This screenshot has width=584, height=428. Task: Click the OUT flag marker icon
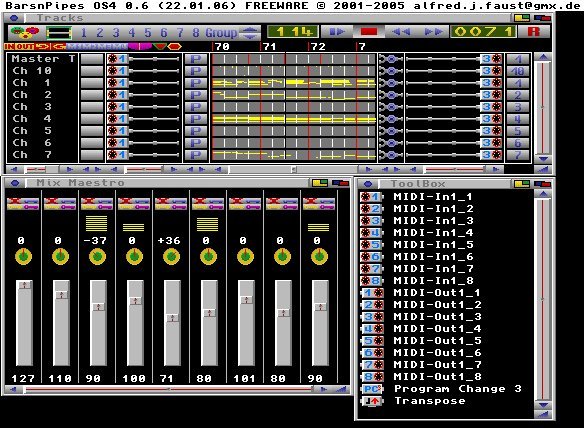[x=25, y=47]
